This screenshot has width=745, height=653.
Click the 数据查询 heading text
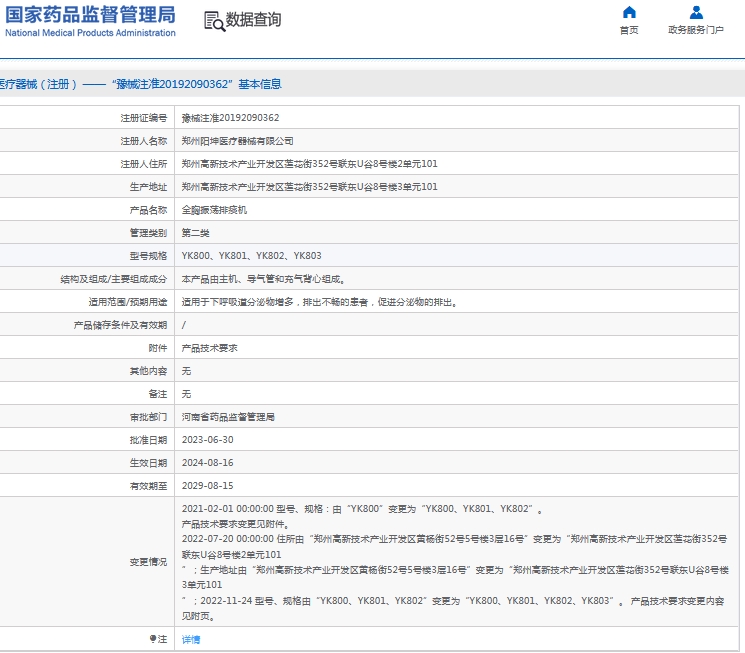coord(253,19)
